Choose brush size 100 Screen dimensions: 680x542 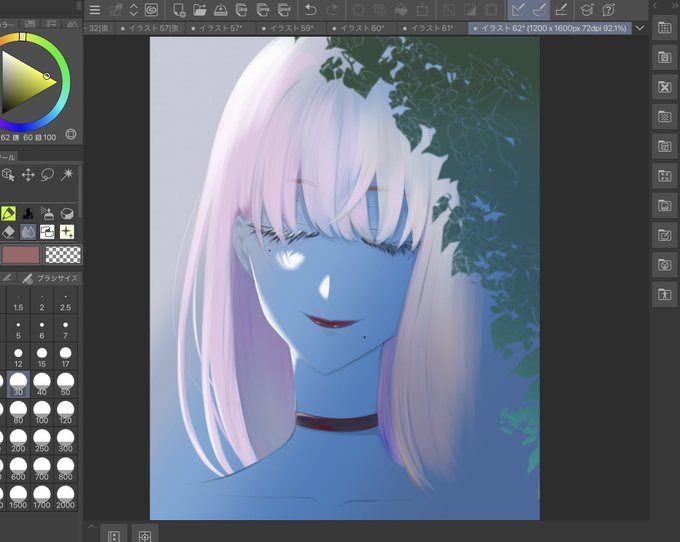(42, 413)
